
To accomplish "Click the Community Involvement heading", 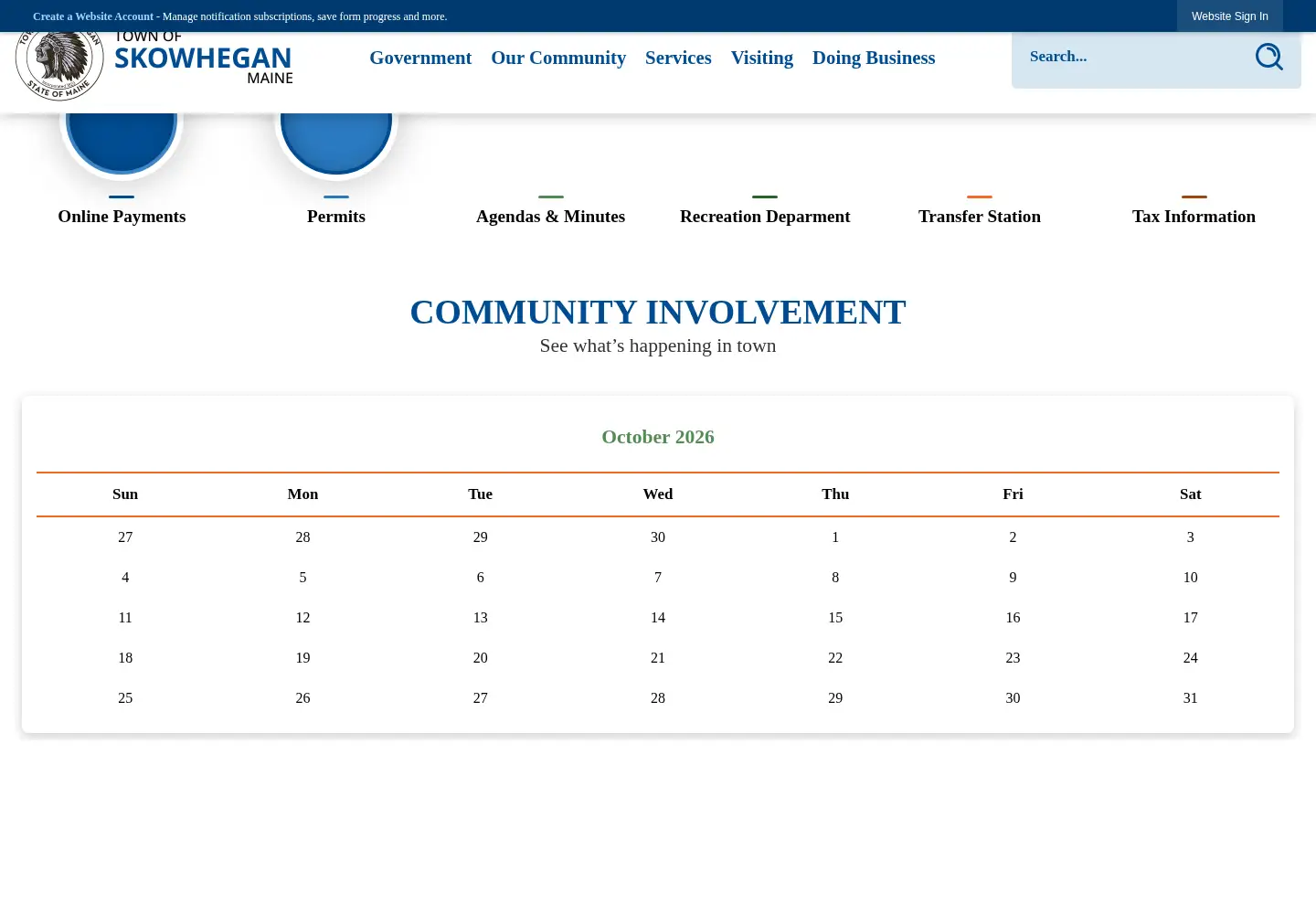I will pyautogui.click(x=658, y=313).
